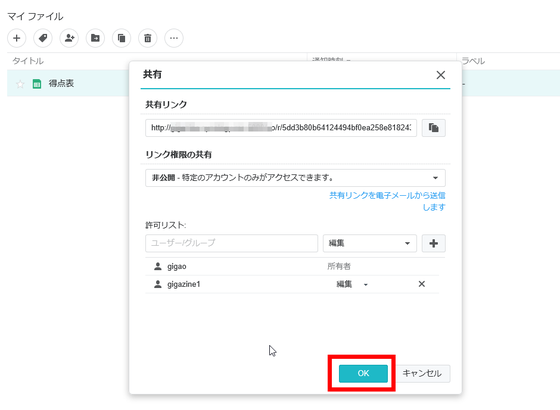Click the キャンセル button
Viewport: 560px width, 410px height.
[x=422, y=373]
